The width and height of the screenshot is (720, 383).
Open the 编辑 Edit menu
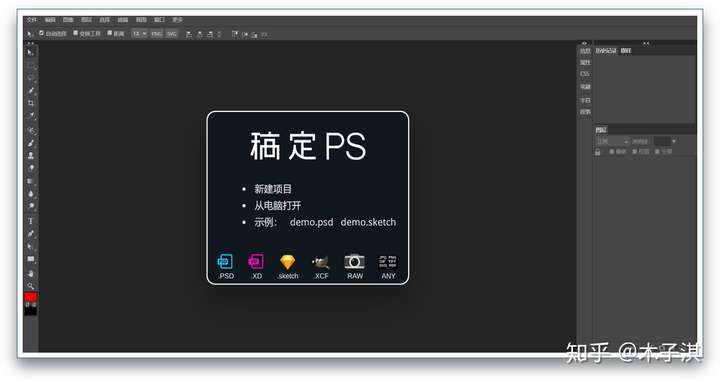(50, 20)
